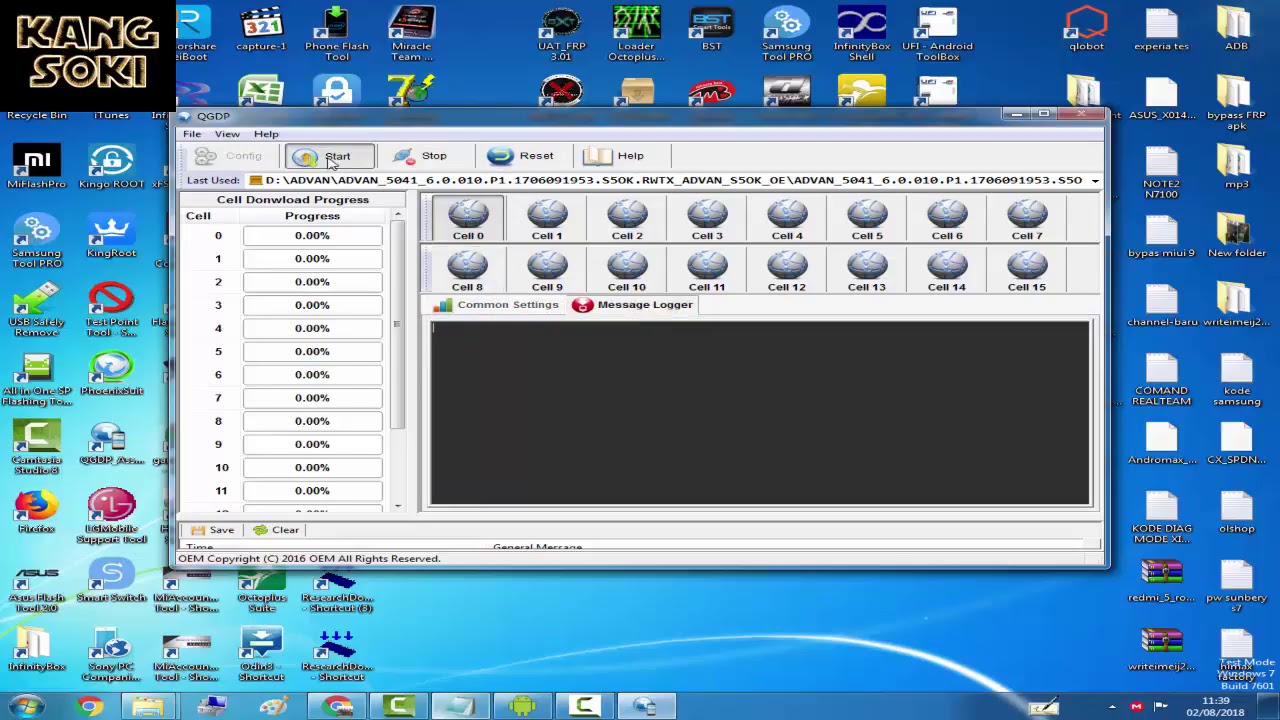
Task: Click progress bar for cell 0
Action: 312,236
